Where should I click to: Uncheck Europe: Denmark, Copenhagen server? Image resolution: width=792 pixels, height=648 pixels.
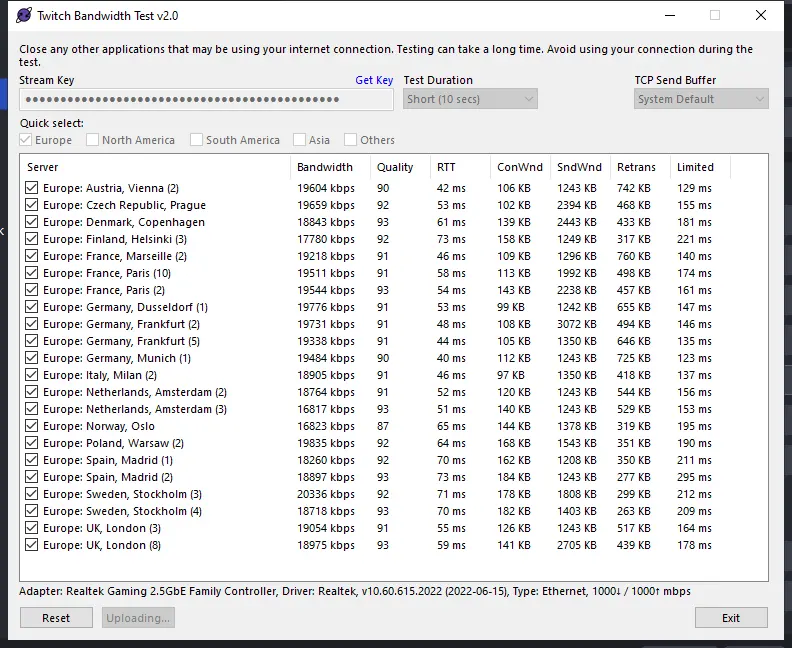(x=31, y=222)
